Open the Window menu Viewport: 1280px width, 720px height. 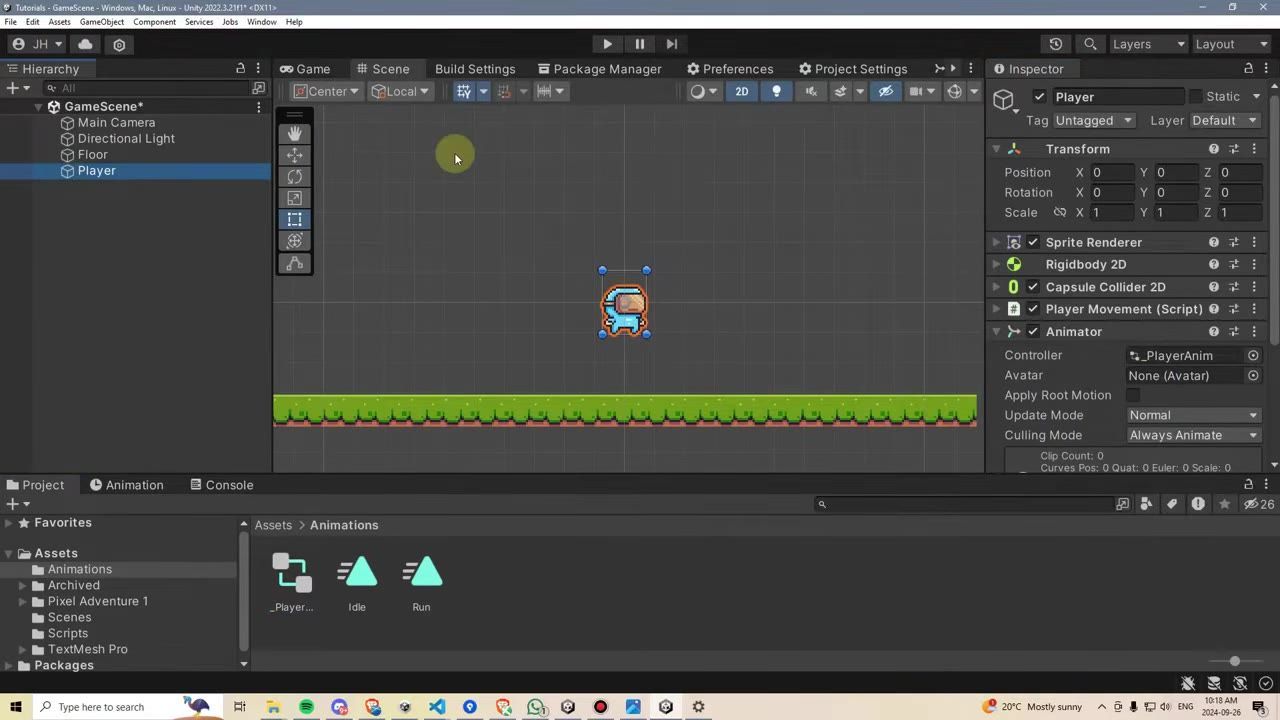pos(262,21)
